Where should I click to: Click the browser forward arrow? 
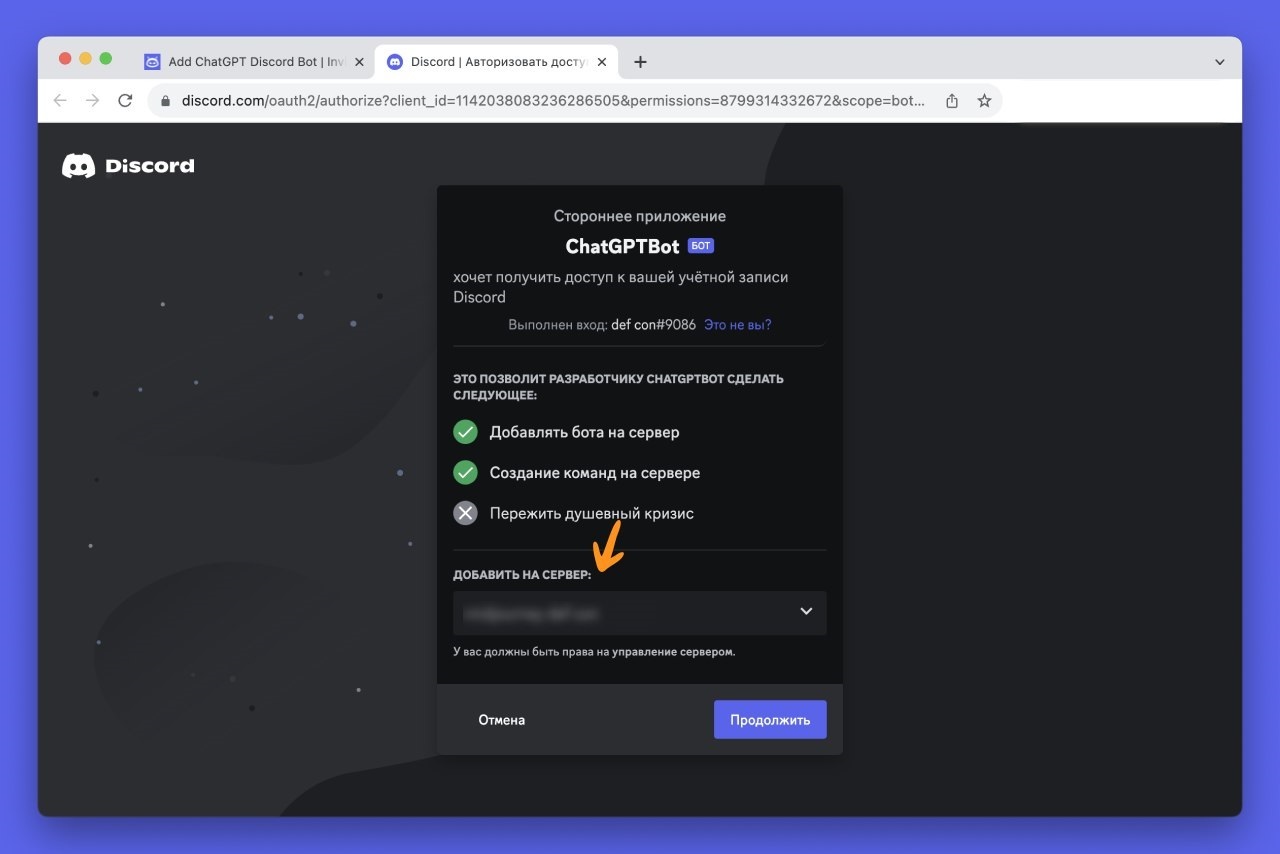click(x=92, y=101)
